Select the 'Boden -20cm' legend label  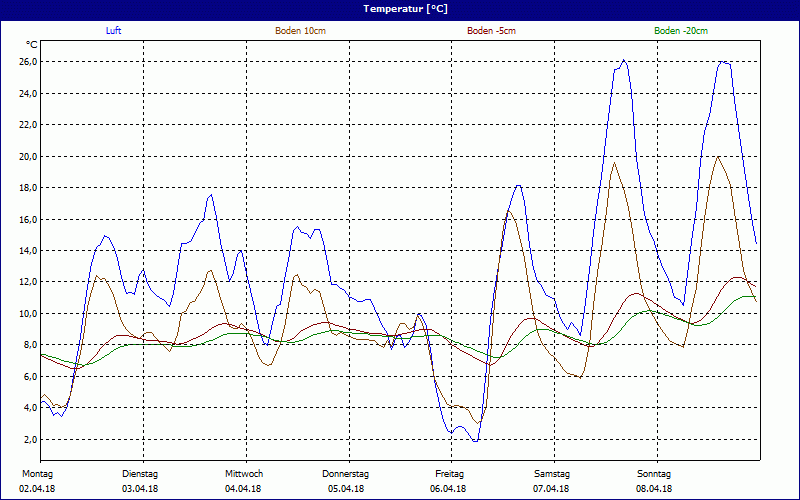681,31
